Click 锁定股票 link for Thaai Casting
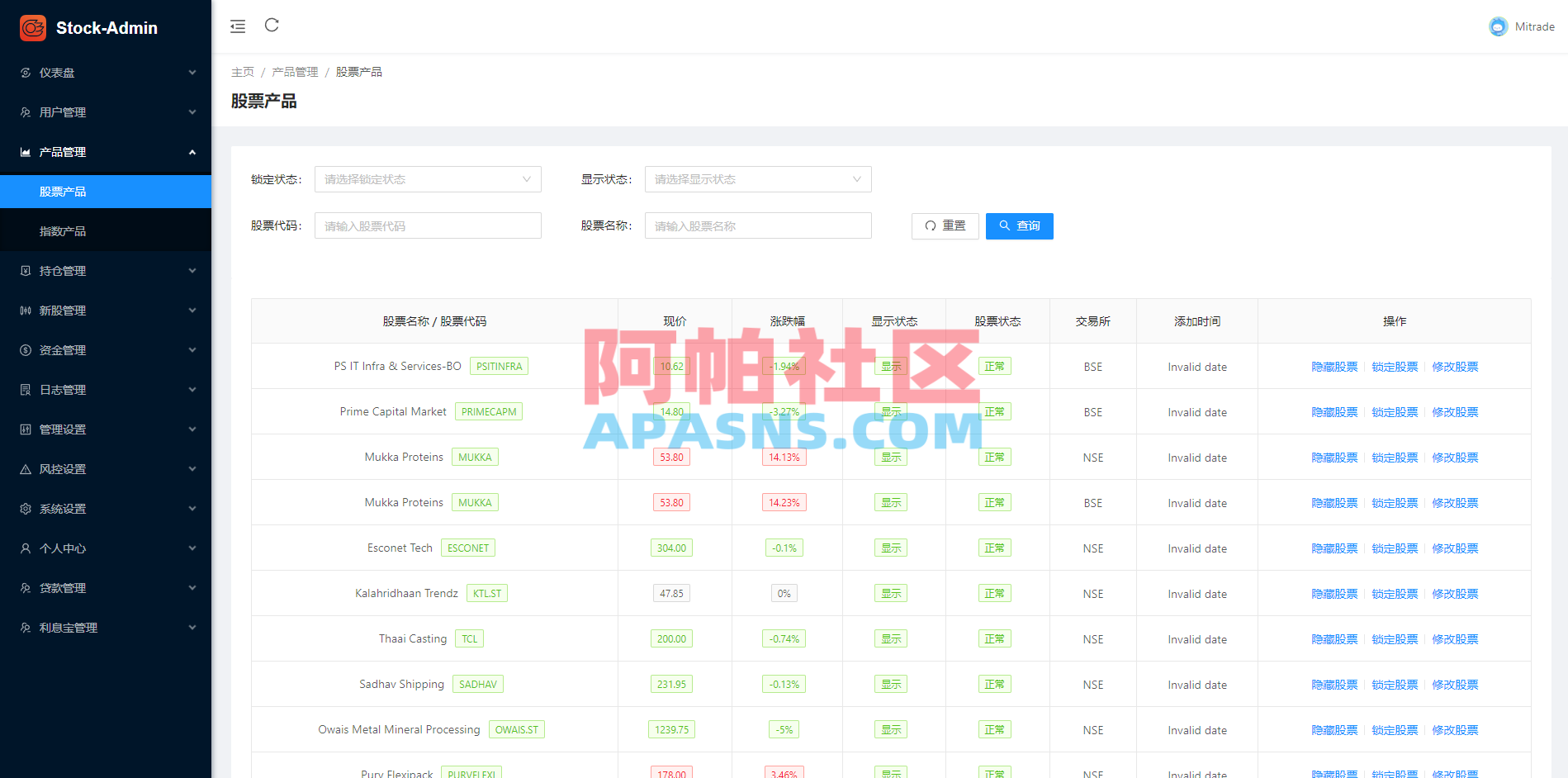 pyautogui.click(x=1395, y=638)
